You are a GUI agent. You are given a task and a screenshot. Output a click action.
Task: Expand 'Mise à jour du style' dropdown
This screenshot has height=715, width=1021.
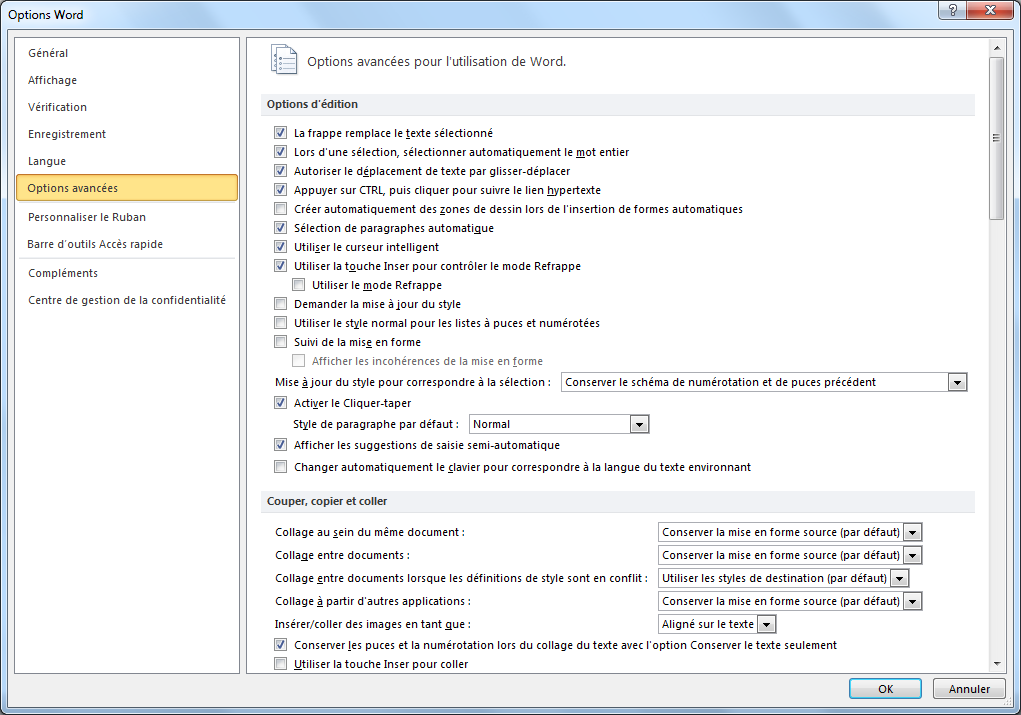click(957, 382)
